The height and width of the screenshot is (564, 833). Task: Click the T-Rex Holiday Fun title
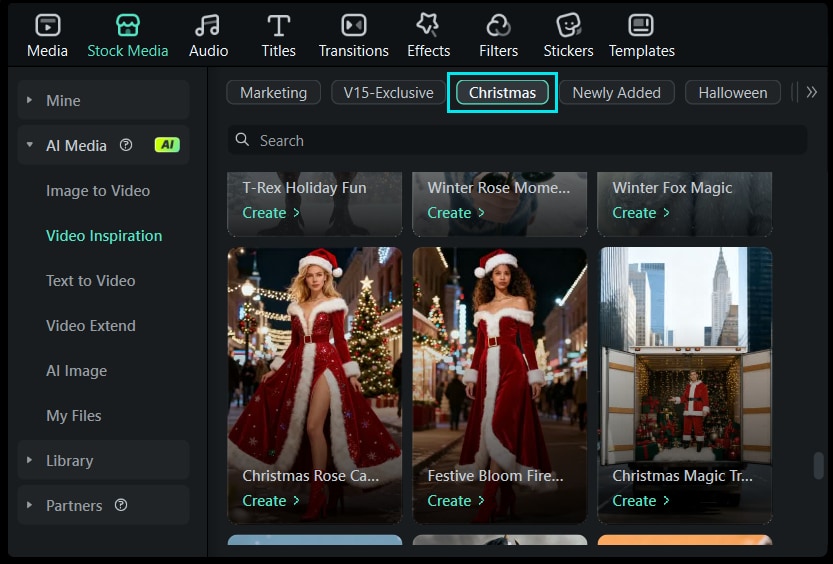[x=304, y=187]
